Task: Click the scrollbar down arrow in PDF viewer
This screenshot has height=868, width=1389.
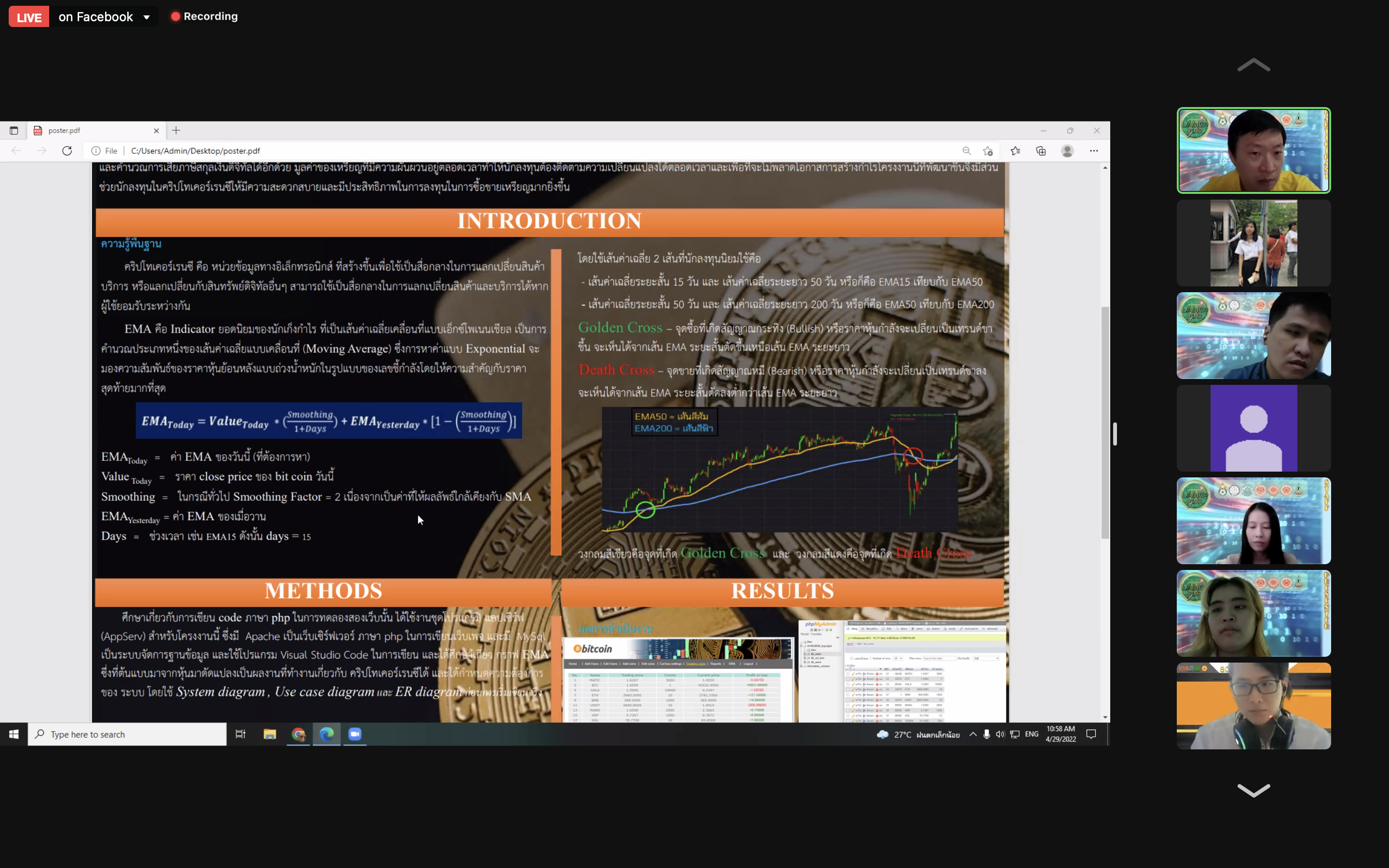Action: [1105, 717]
